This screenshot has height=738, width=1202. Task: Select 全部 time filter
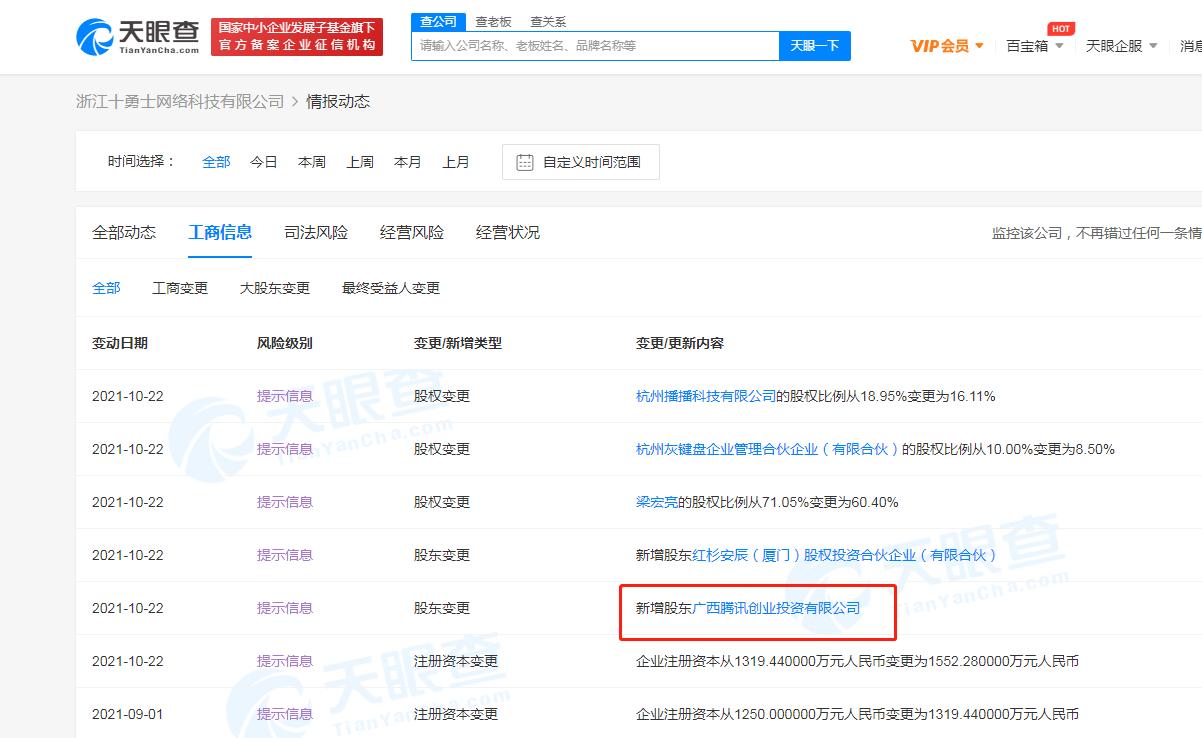(x=216, y=162)
